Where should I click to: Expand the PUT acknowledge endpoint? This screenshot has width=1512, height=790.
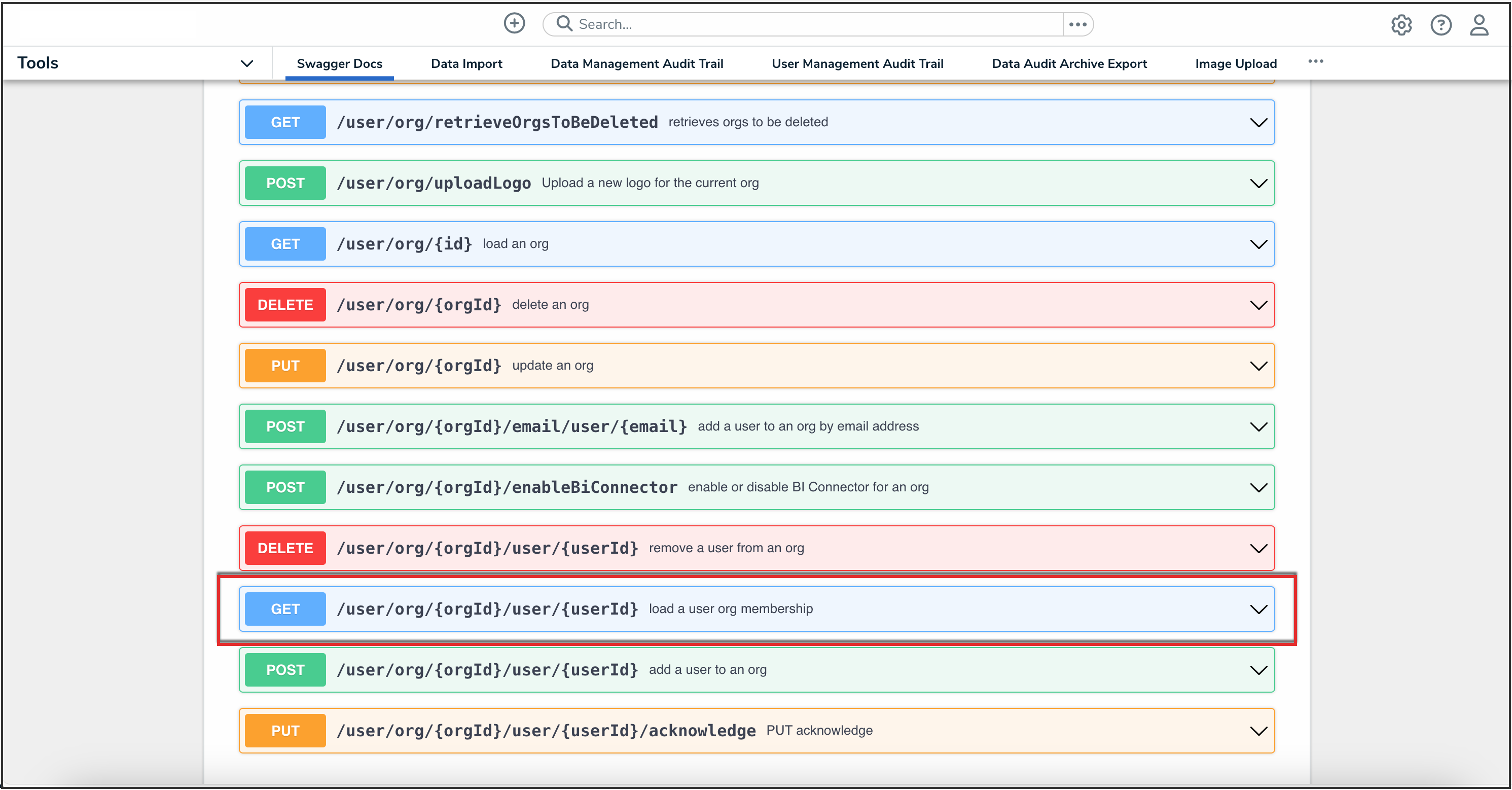click(1259, 731)
